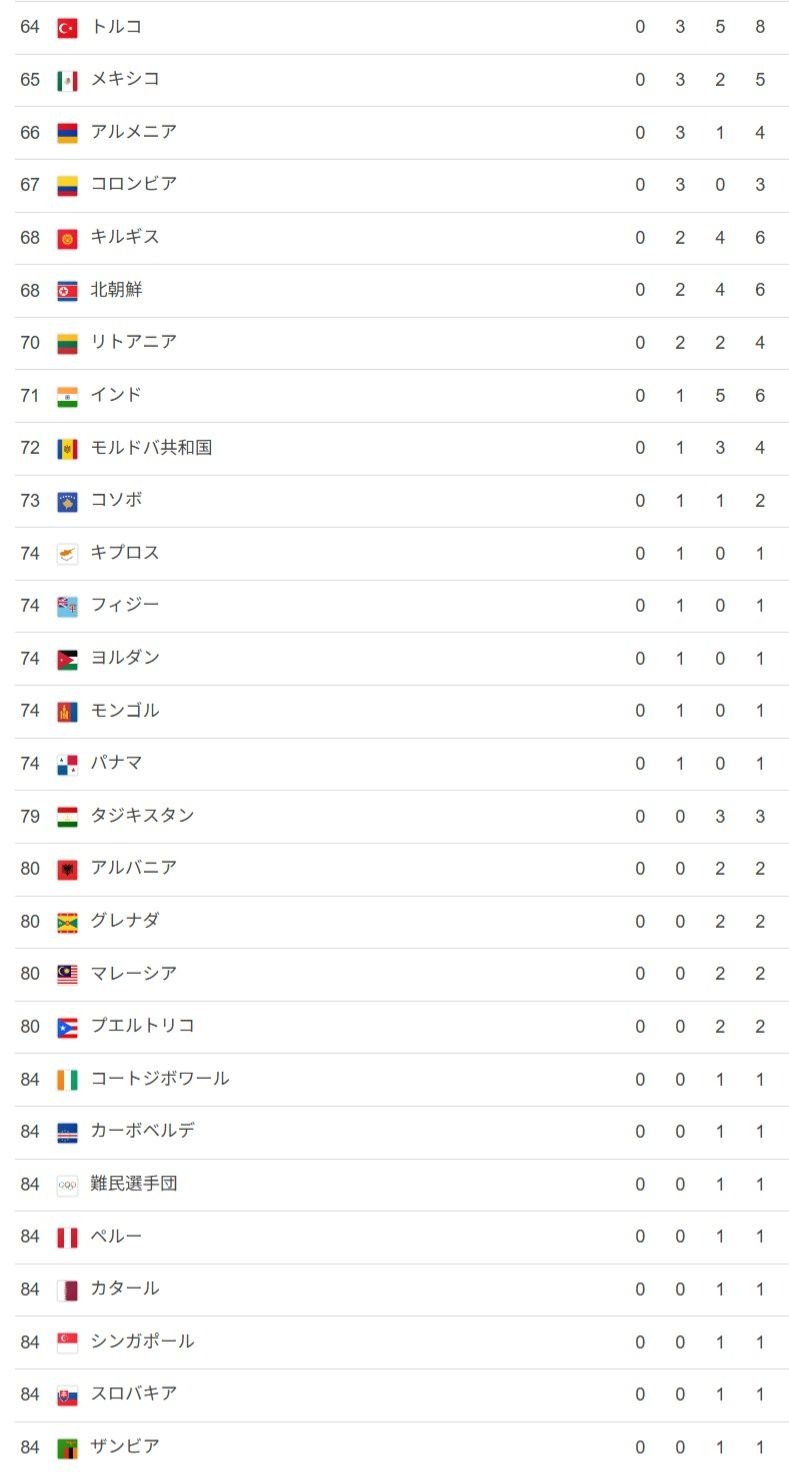The width and height of the screenshot is (789, 1479).
Task: Open the 北朝鮮 country entry
Action: (116, 290)
